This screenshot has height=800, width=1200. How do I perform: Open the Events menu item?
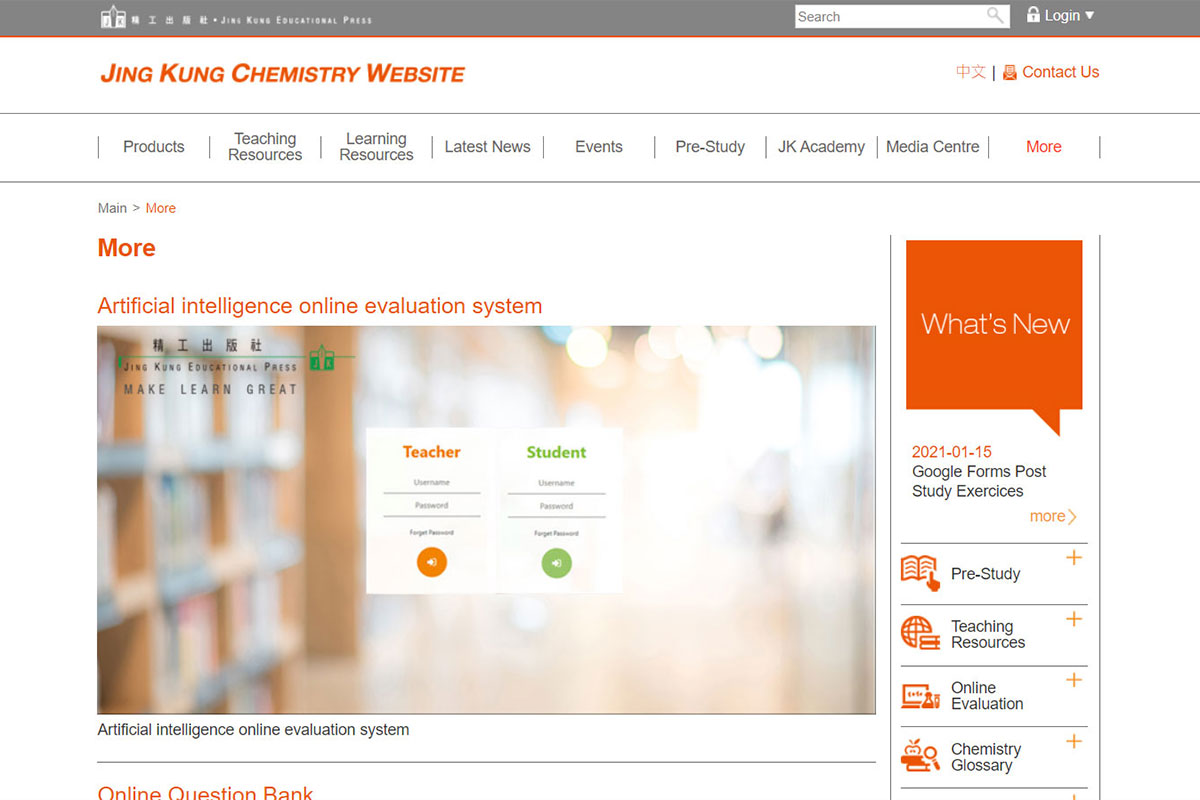coord(599,147)
